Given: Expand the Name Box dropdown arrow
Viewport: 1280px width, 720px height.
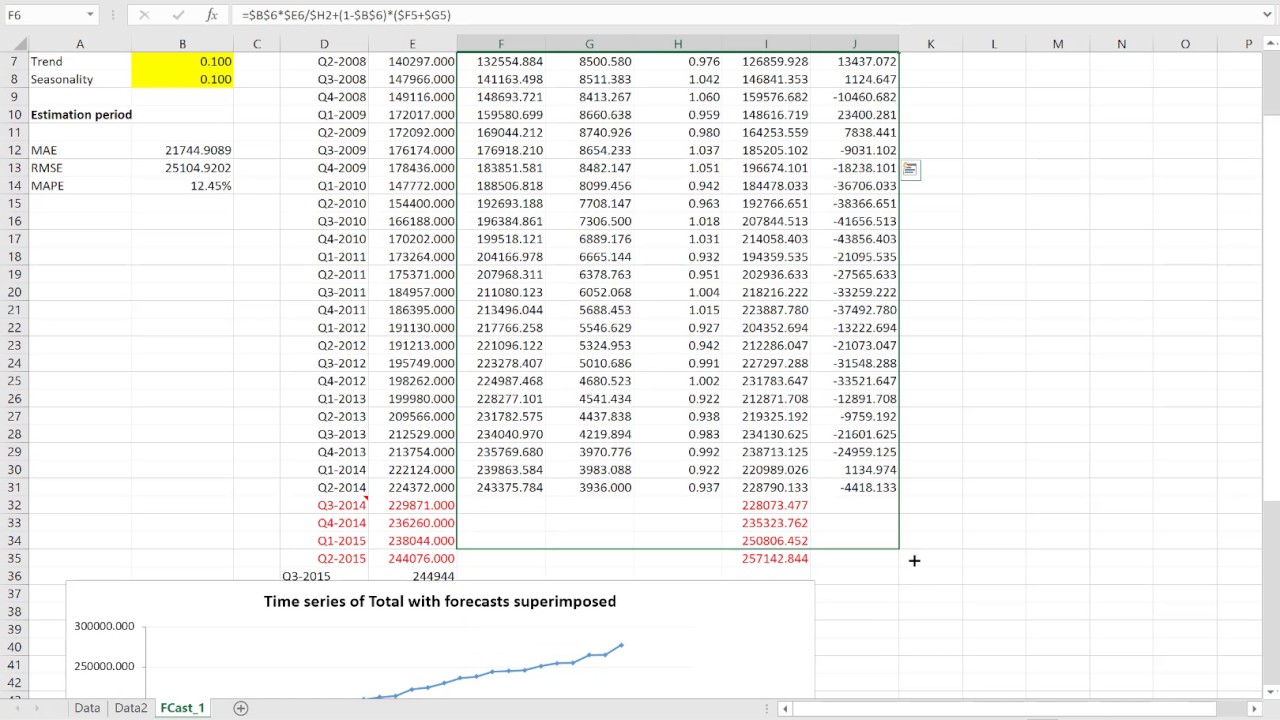Looking at the screenshot, I should (x=90, y=15).
